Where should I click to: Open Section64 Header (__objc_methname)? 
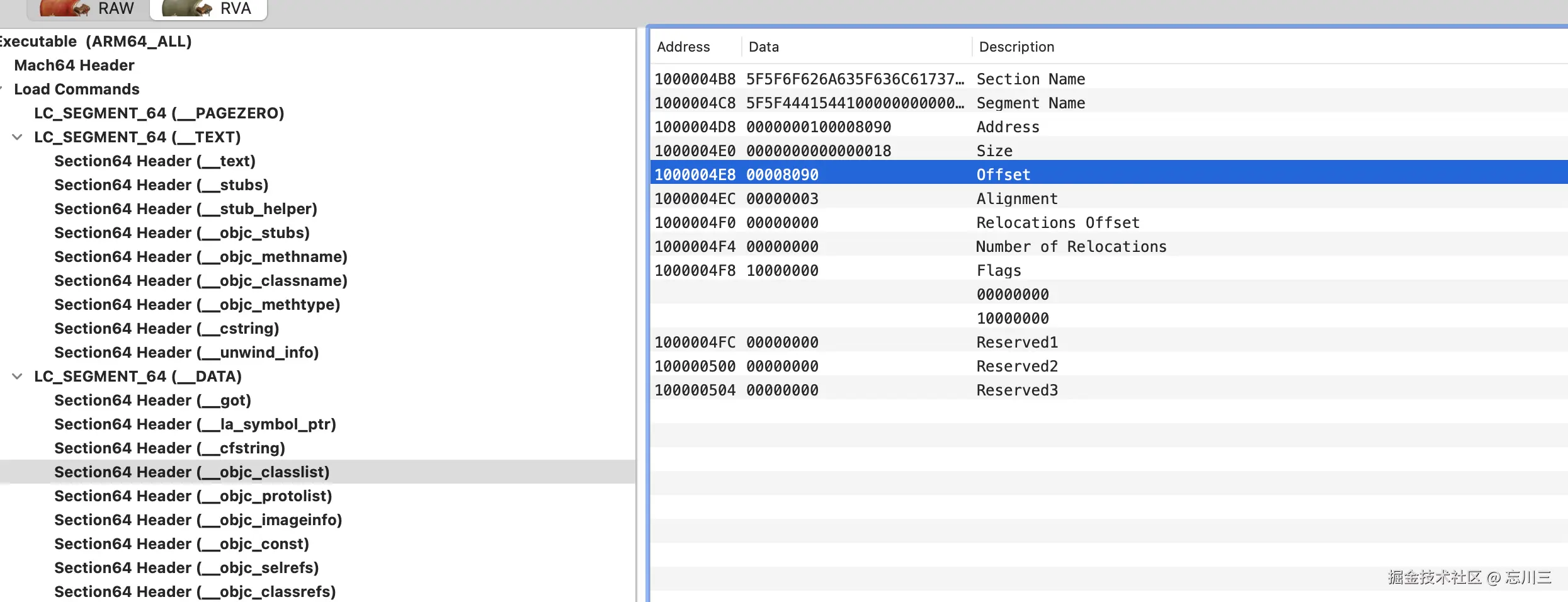(201, 256)
